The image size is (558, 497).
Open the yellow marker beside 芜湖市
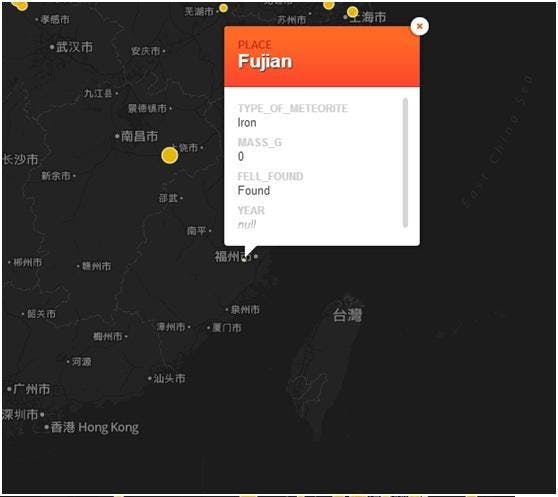(223, 8)
